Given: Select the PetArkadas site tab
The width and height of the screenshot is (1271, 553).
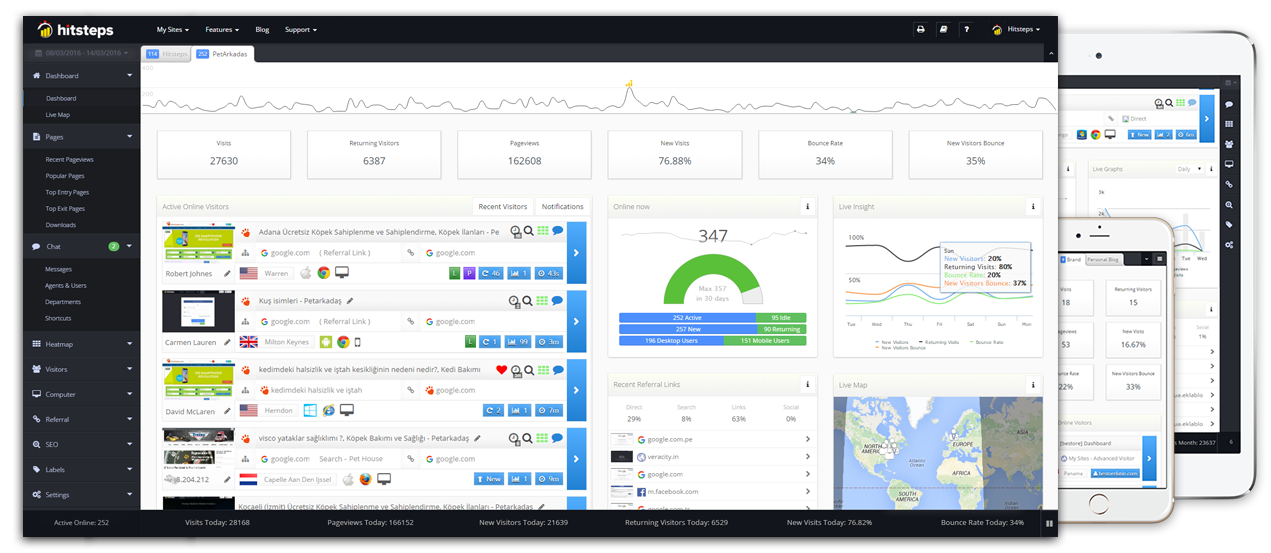Looking at the screenshot, I should (x=222, y=54).
